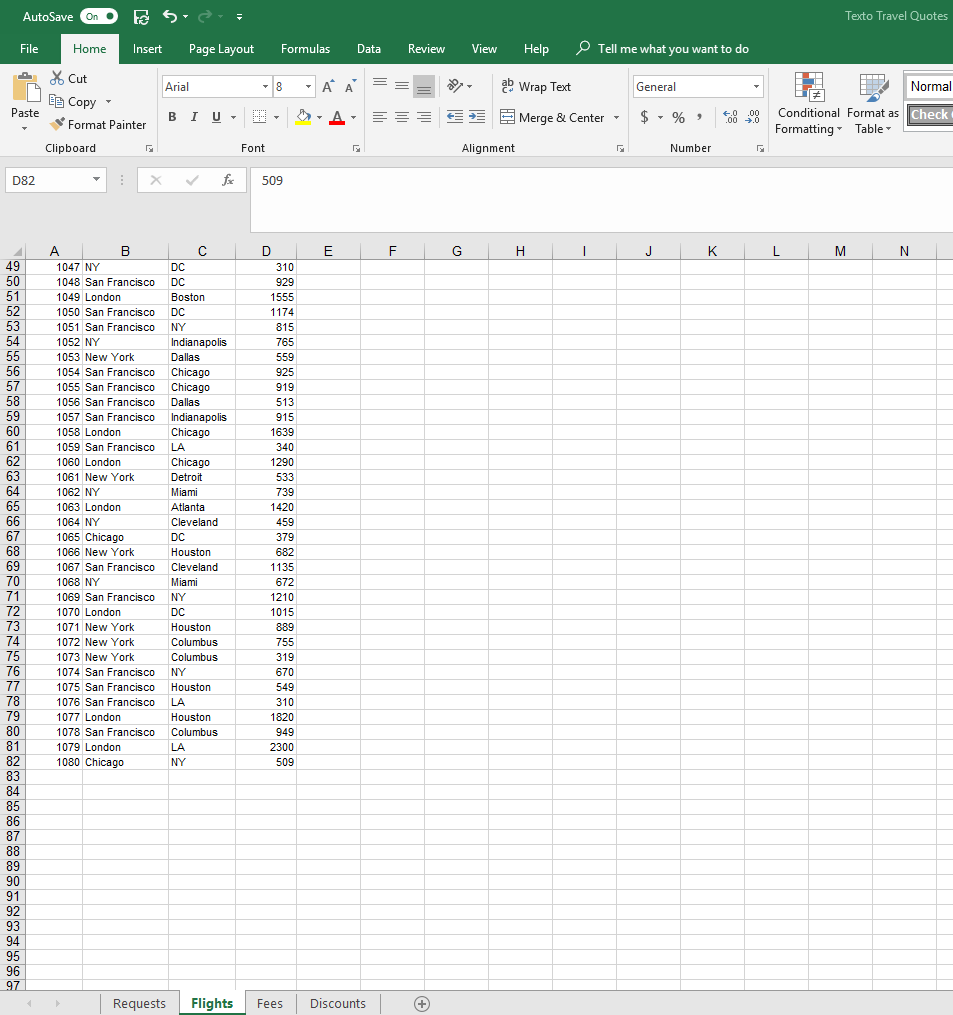Expand the Name Box dropdown arrow
The image size is (953, 1015).
click(x=96, y=179)
